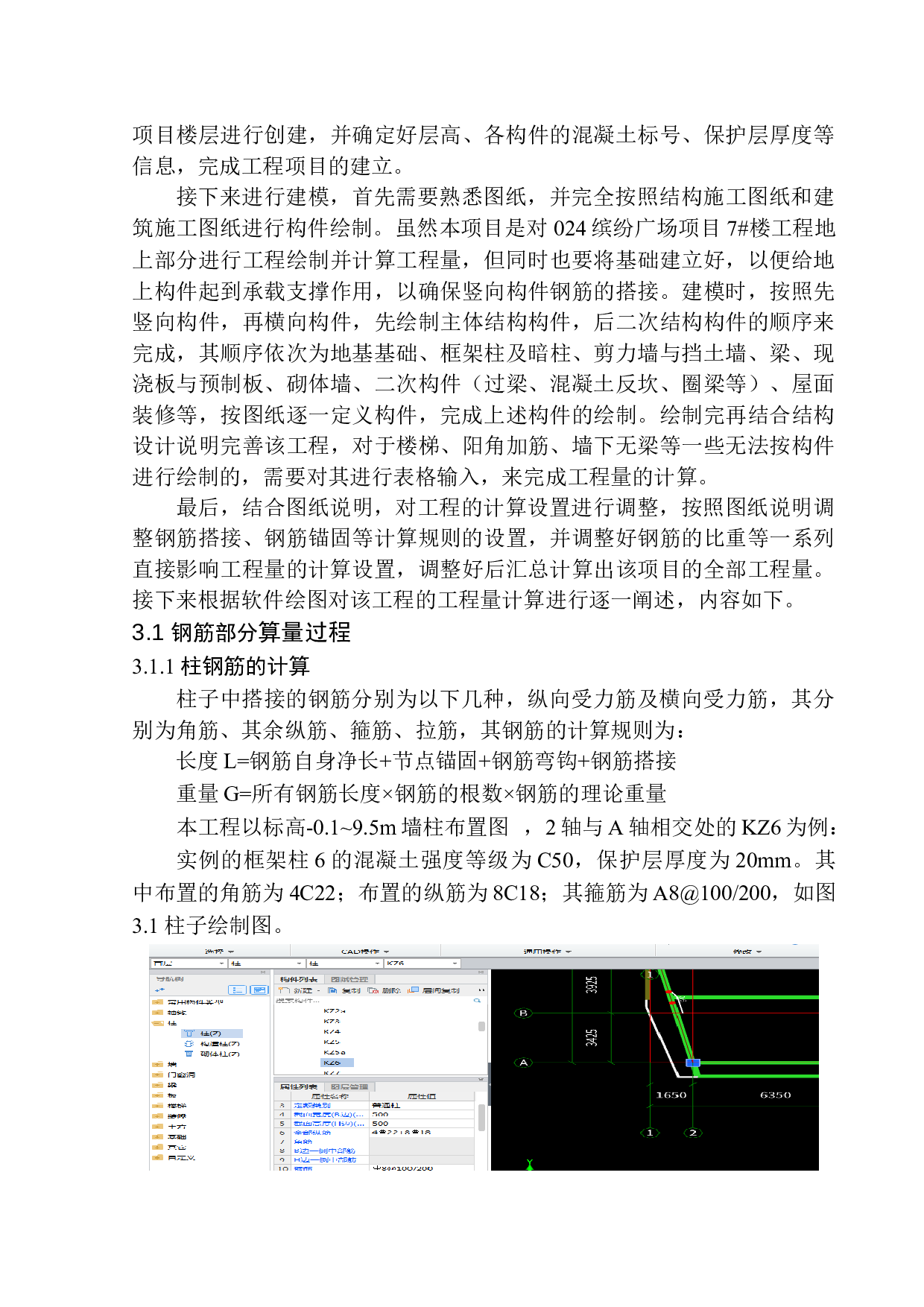Click the blue KZ6 column in drawing
The image size is (924, 1307).
click(x=692, y=1063)
